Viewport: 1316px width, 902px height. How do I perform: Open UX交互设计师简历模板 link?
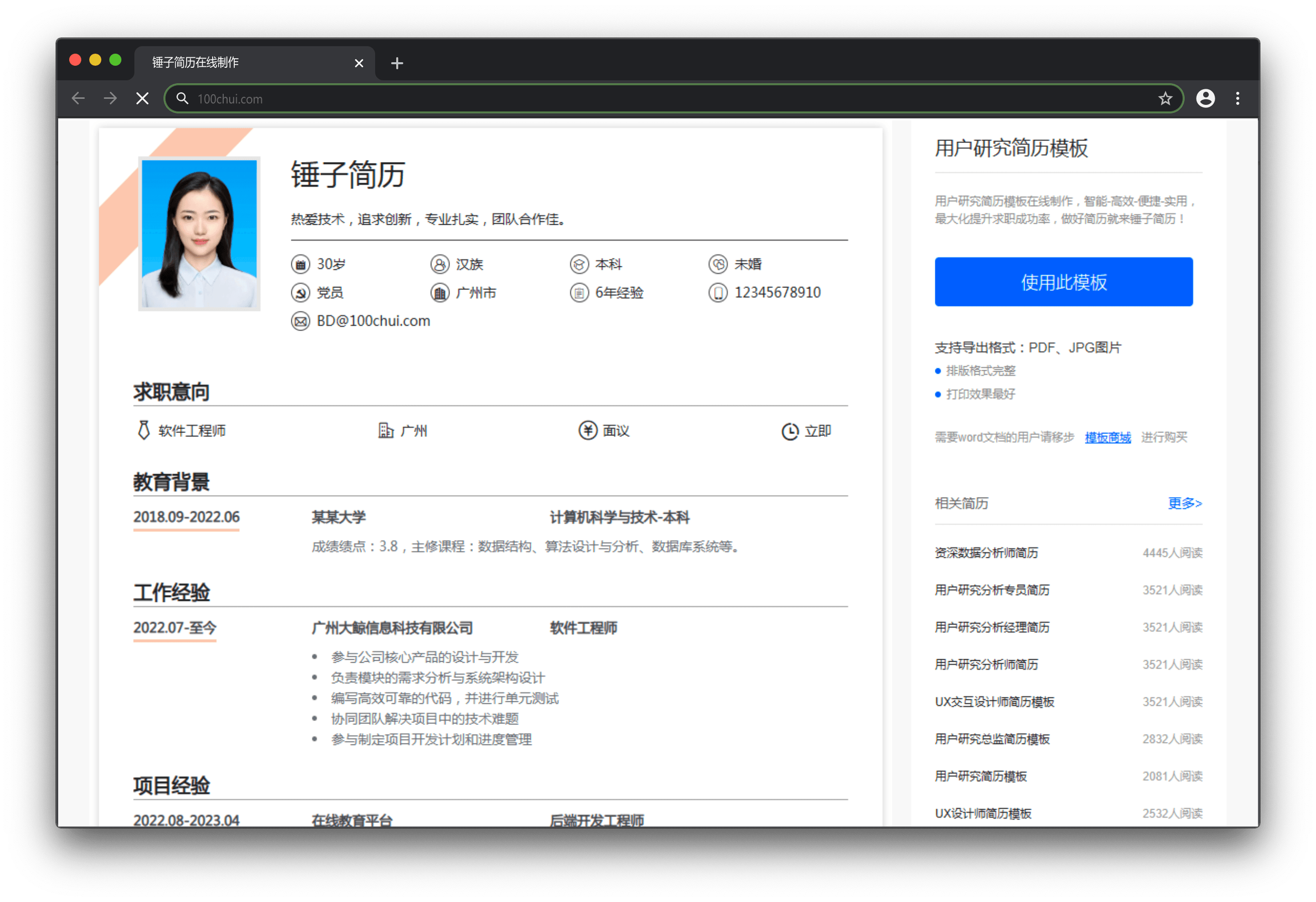(x=994, y=701)
